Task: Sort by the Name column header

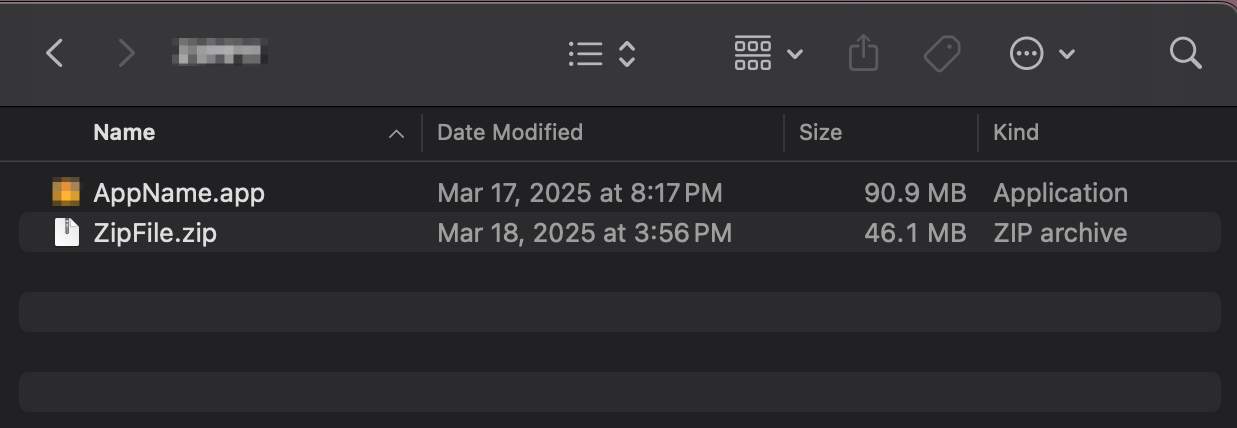Action: tap(124, 132)
